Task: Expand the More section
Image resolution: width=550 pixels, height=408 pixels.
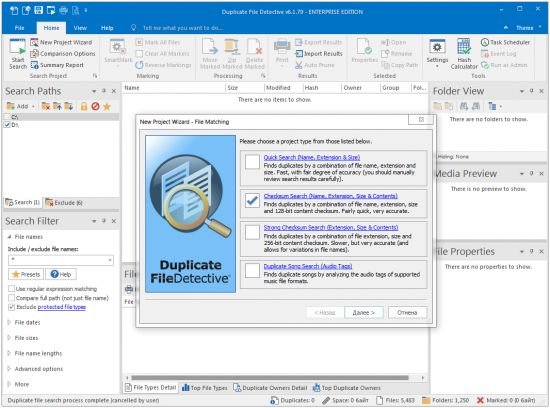Action: (x=9, y=384)
